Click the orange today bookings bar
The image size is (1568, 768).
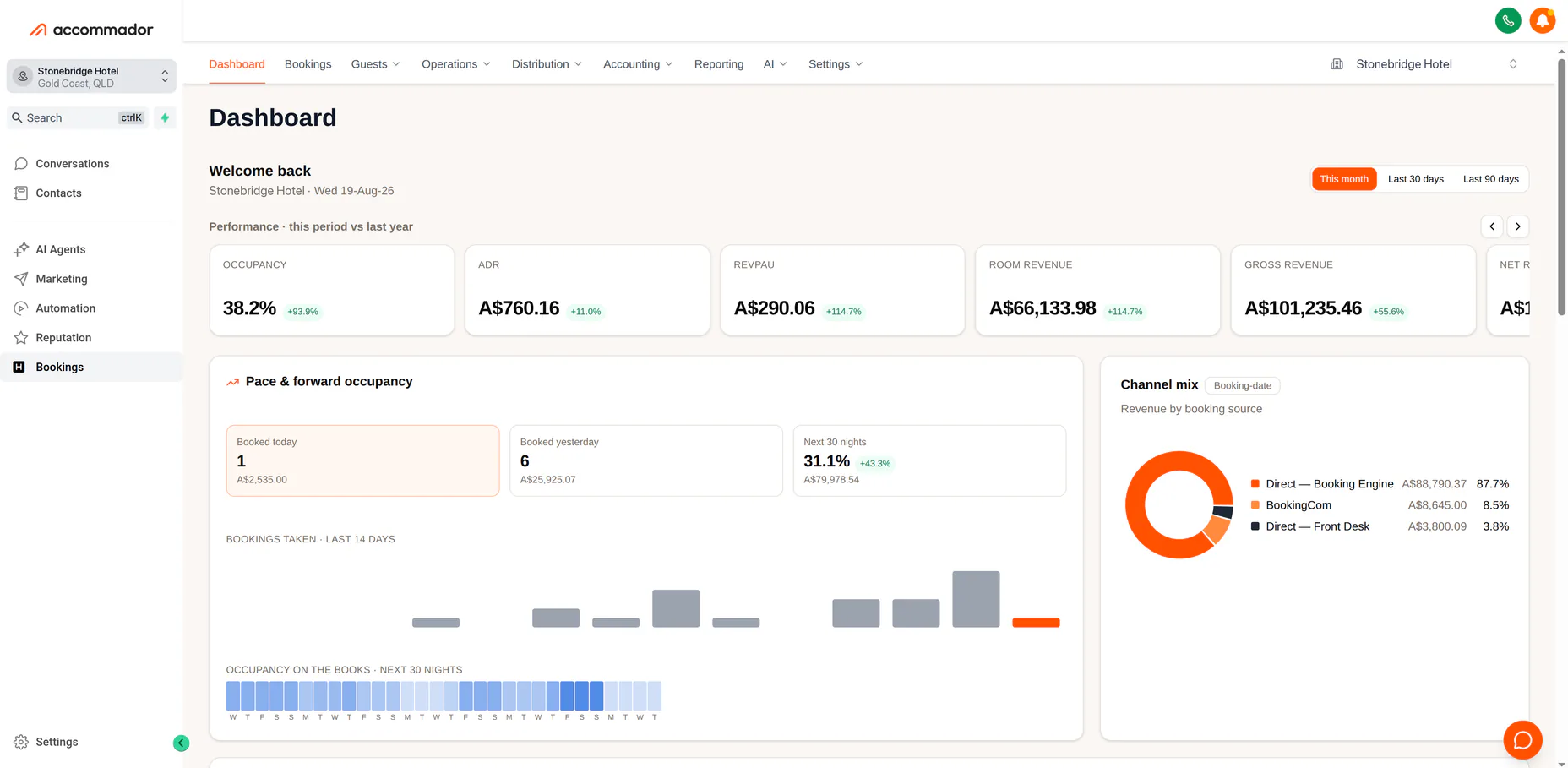1036,623
